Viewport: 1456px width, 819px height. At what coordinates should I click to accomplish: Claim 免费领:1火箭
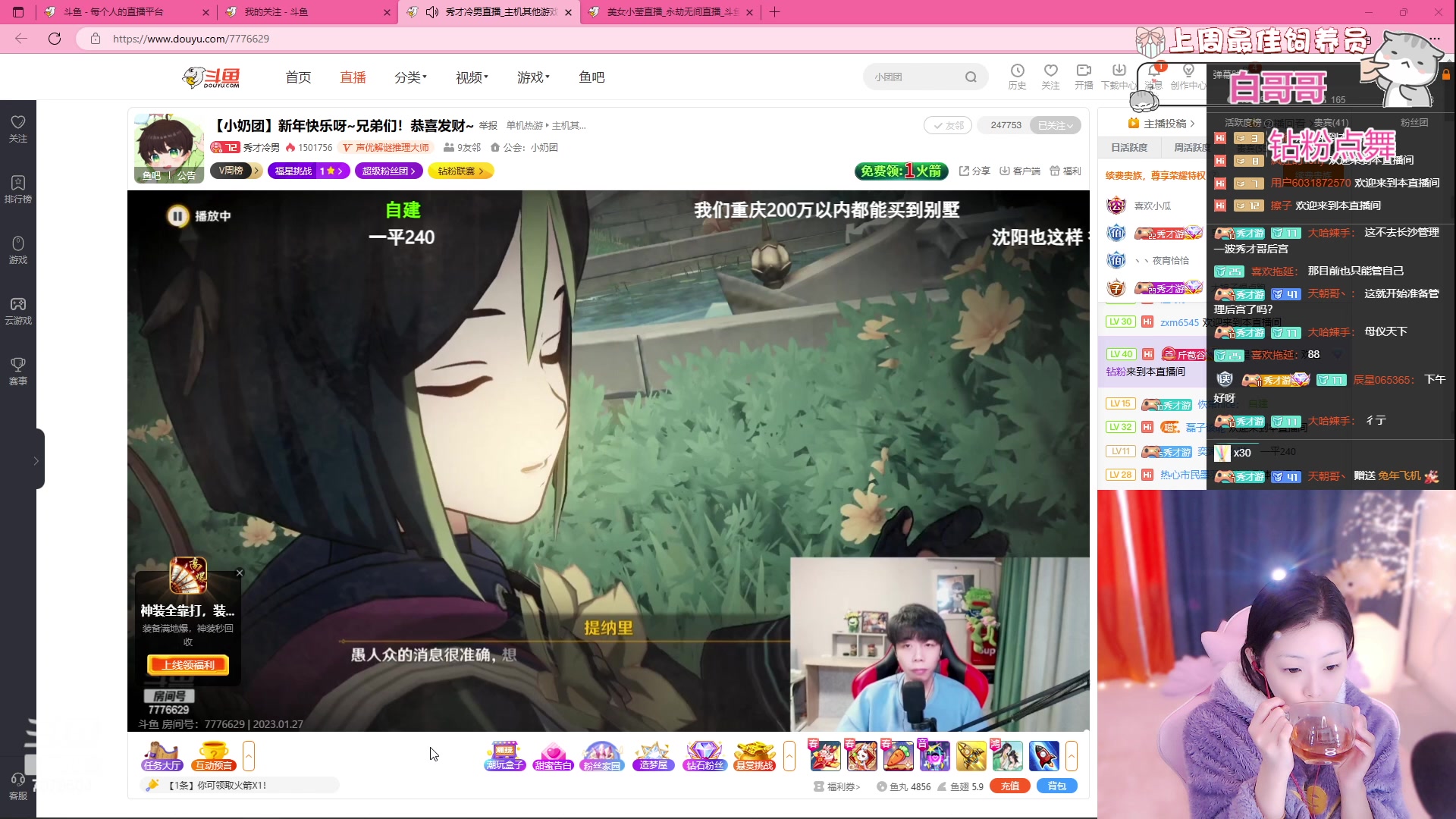click(901, 171)
